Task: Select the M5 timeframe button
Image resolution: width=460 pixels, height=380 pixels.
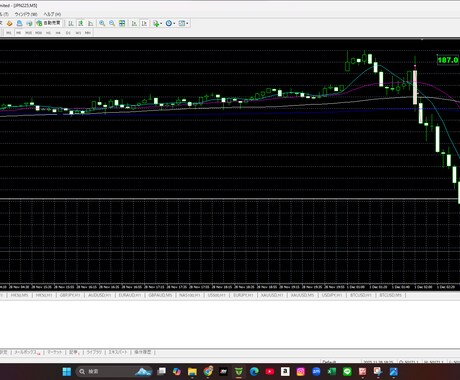Action: point(19,33)
